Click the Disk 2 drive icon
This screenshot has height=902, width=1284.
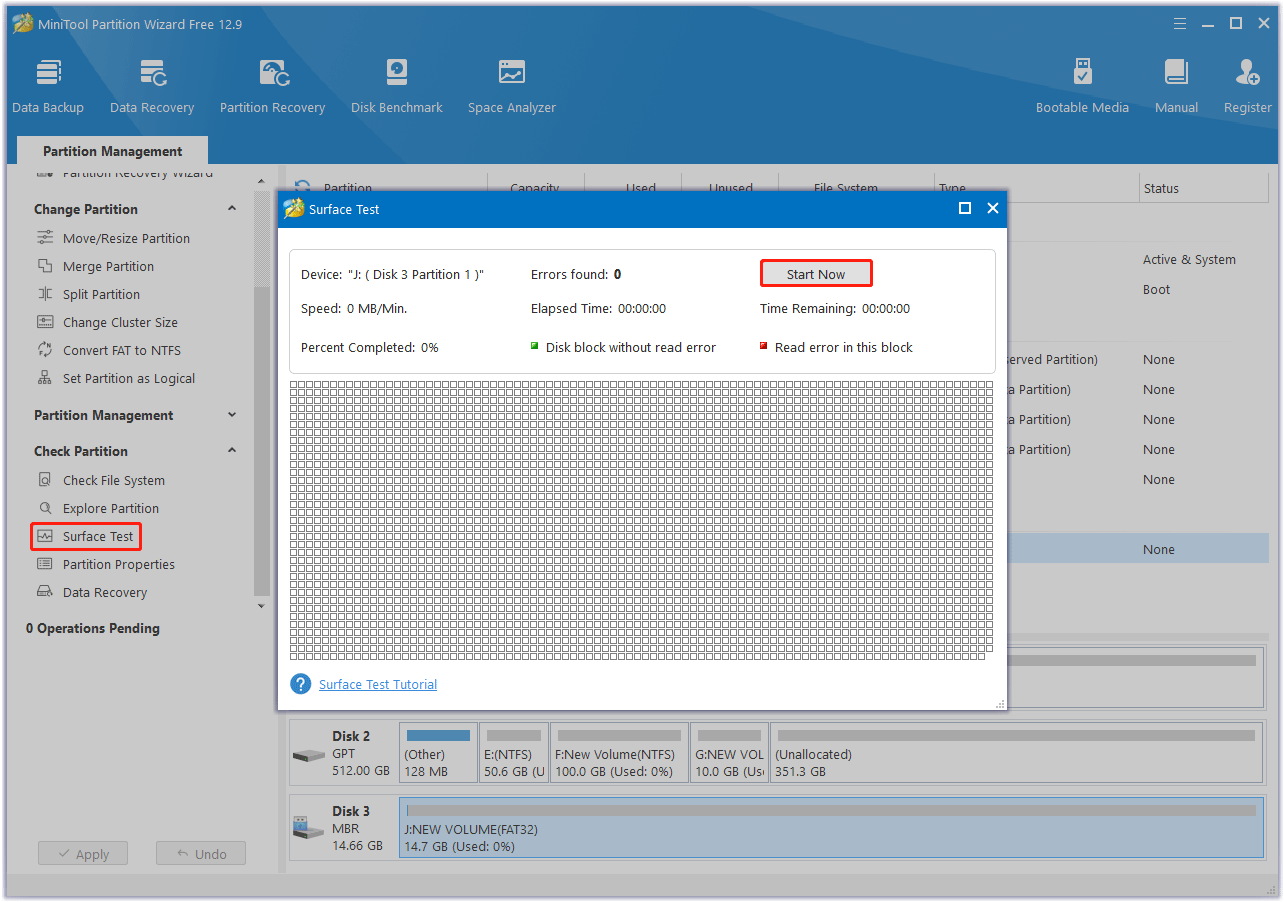click(x=309, y=754)
